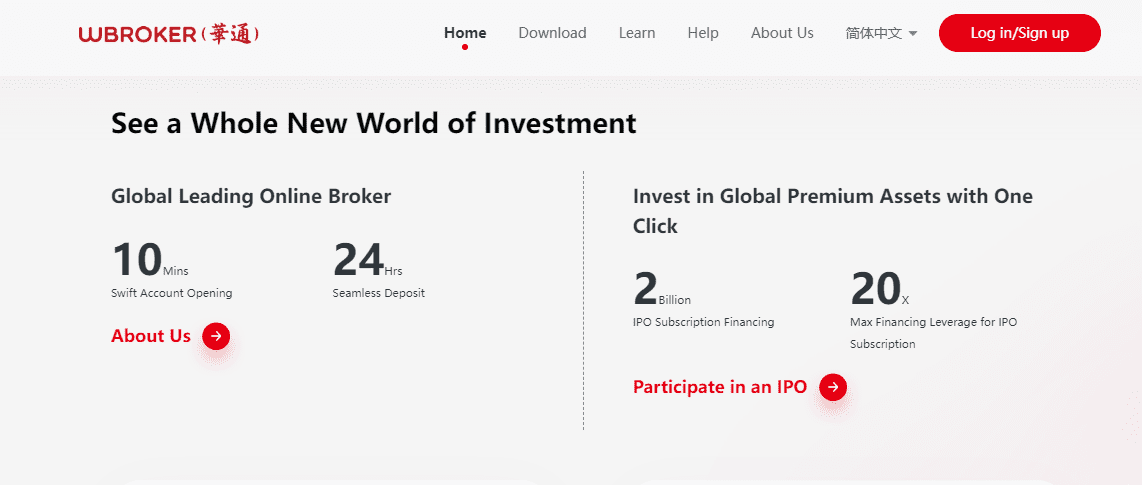Click the arrow icon next to Participate in an IPO
This screenshot has width=1142, height=485.
pyautogui.click(x=833, y=387)
